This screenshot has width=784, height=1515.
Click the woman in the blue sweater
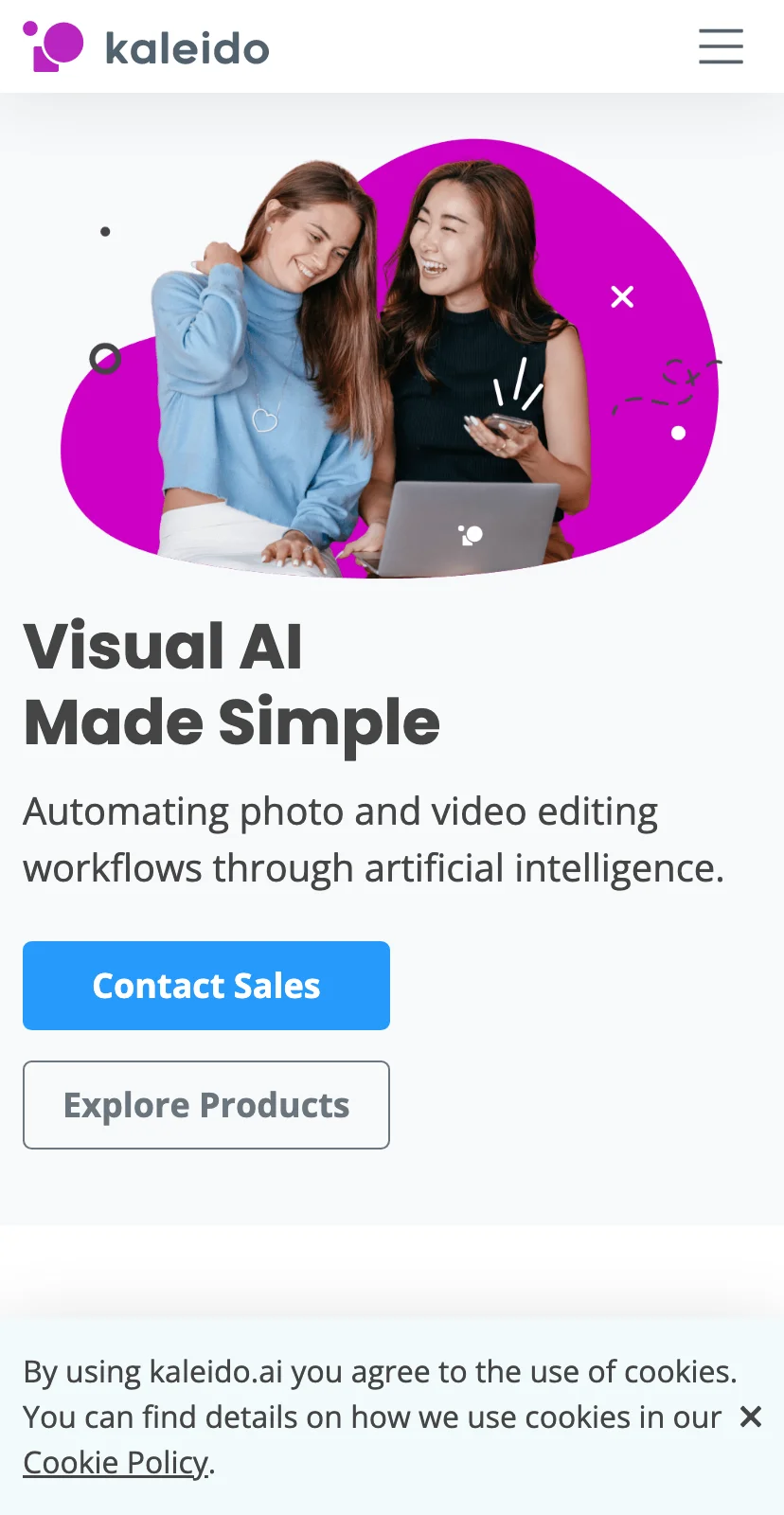(x=265, y=369)
